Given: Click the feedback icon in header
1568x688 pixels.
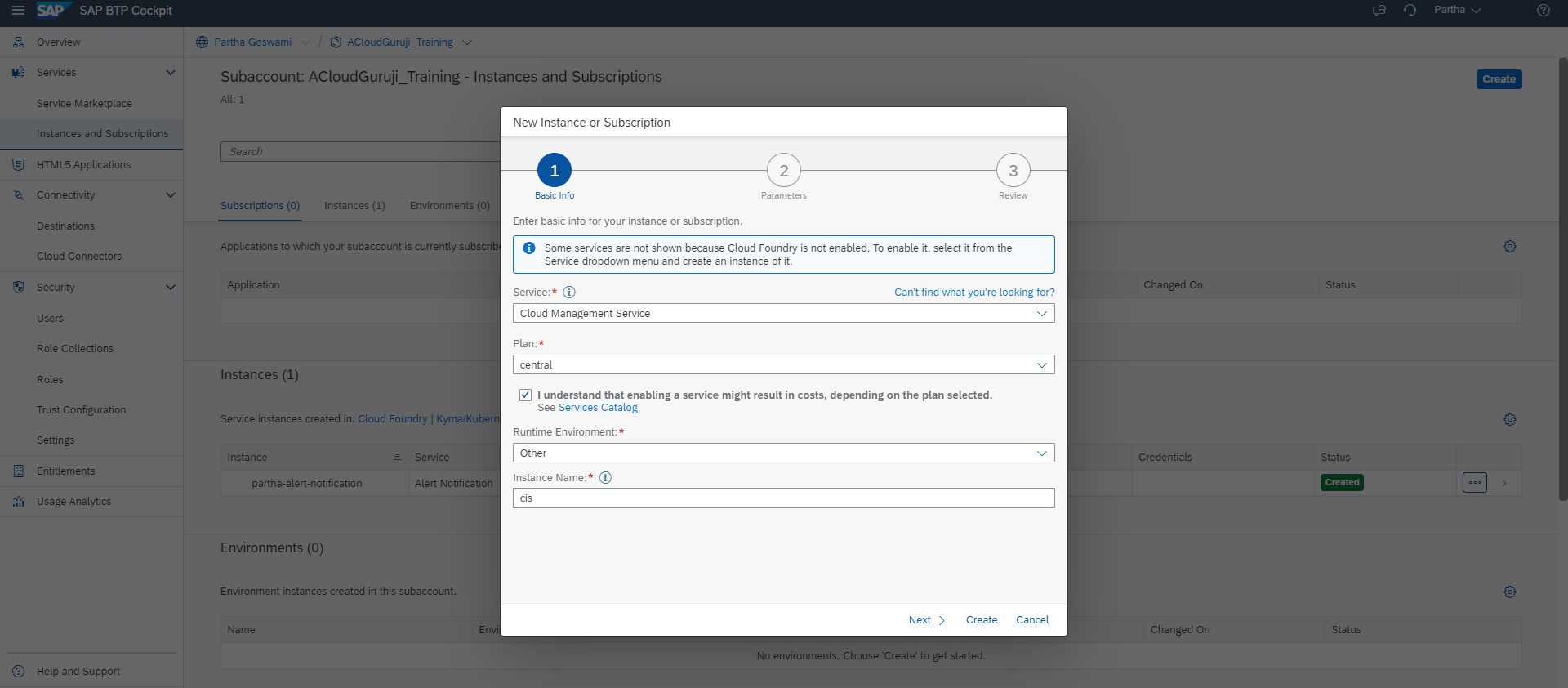Looking at the screenshot, I should [x=1379, y=11].
